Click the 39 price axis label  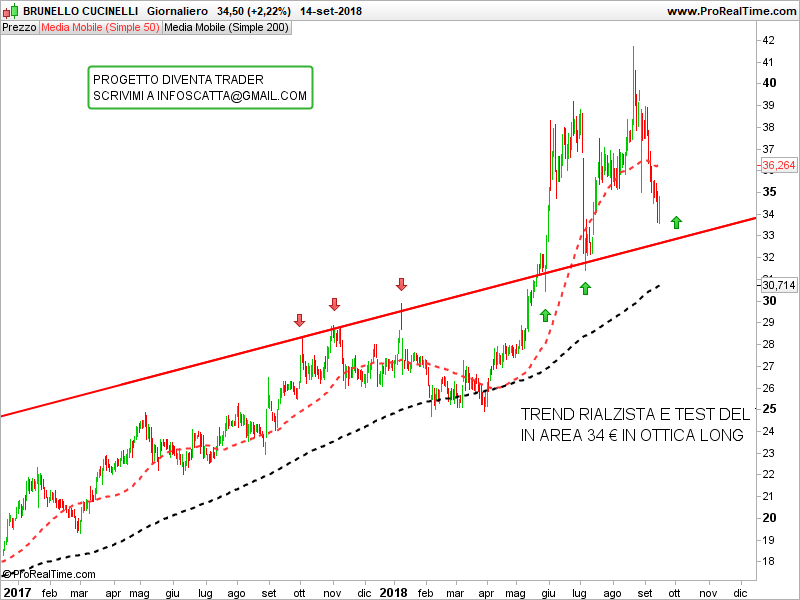tap(768, 105)
